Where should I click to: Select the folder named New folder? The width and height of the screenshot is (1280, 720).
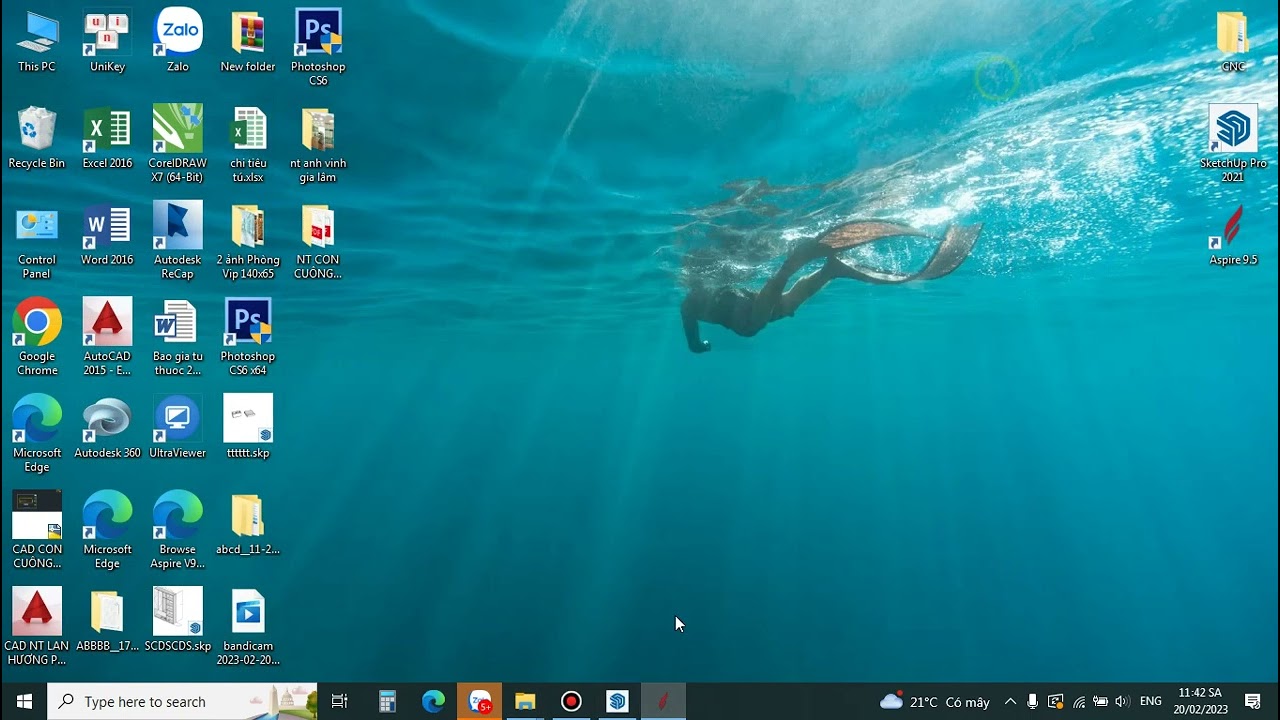247,41
